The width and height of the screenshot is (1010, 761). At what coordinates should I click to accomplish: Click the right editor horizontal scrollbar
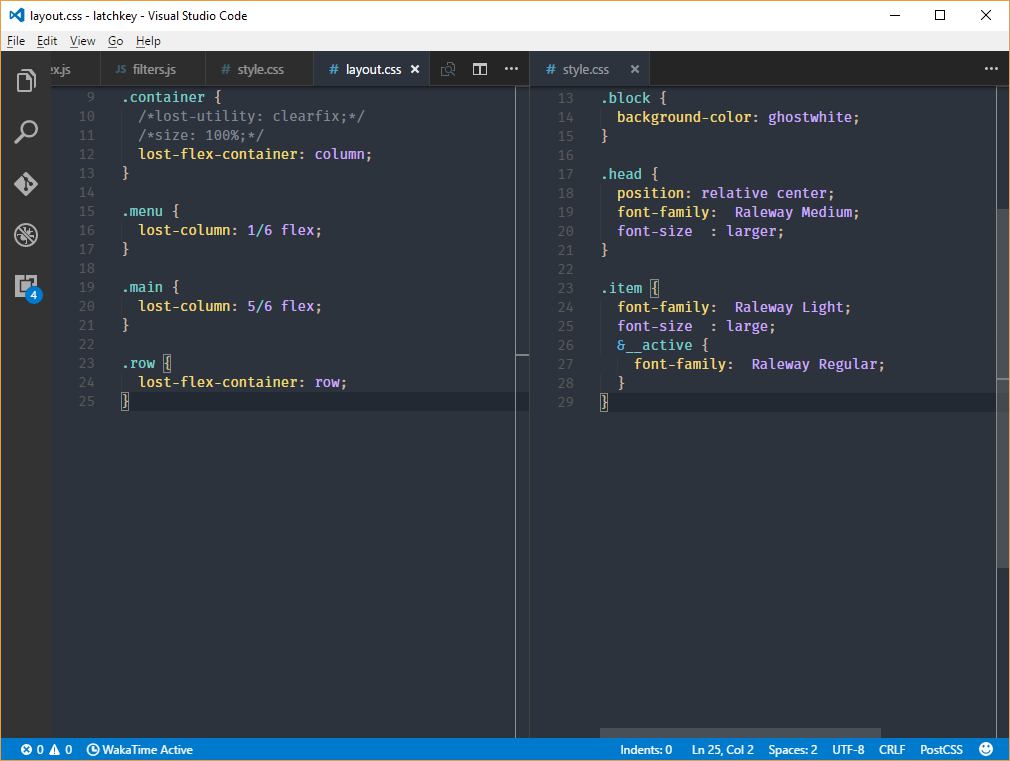(x=740, y=733)
